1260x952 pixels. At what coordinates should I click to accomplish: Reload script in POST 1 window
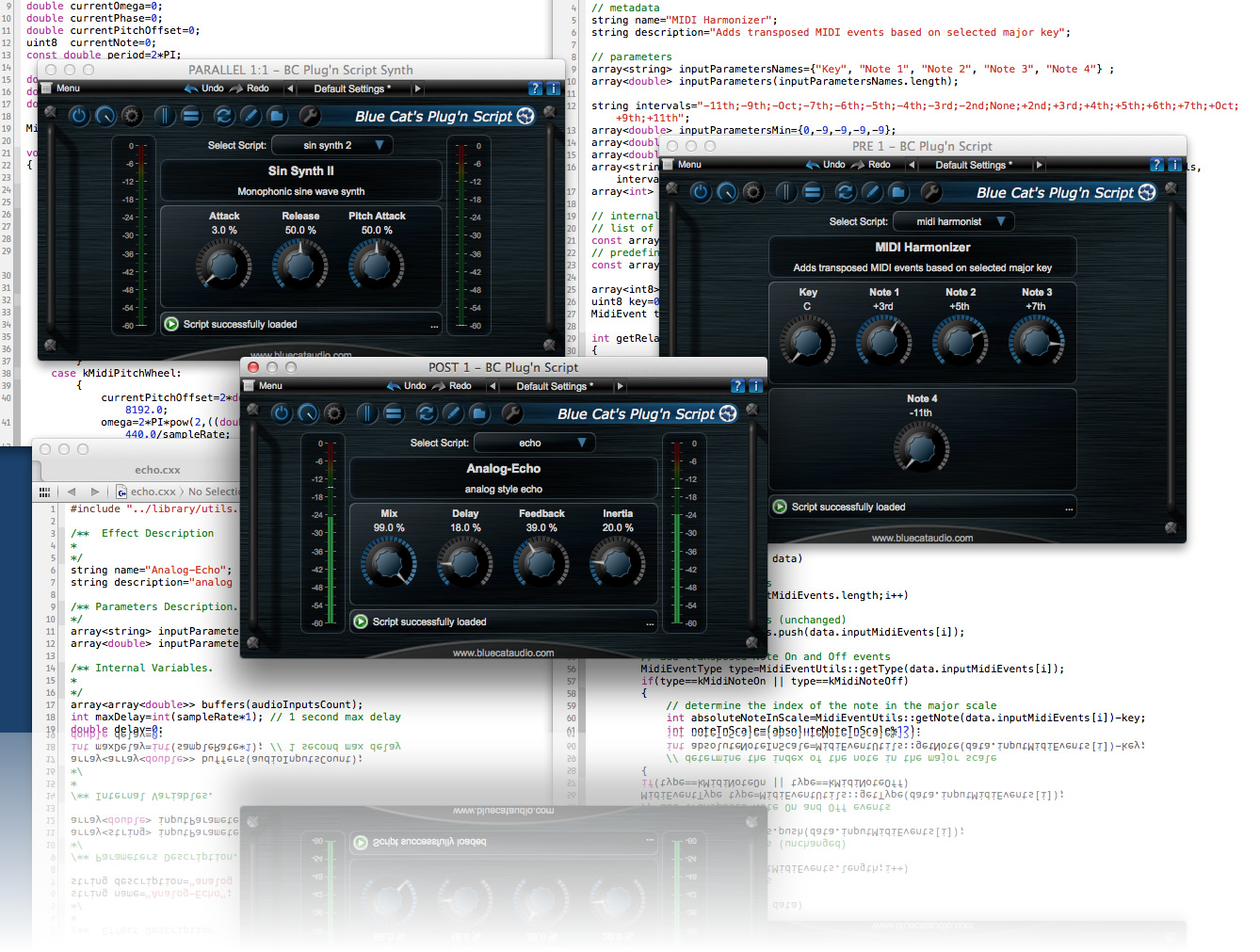[x=426, y=413]
